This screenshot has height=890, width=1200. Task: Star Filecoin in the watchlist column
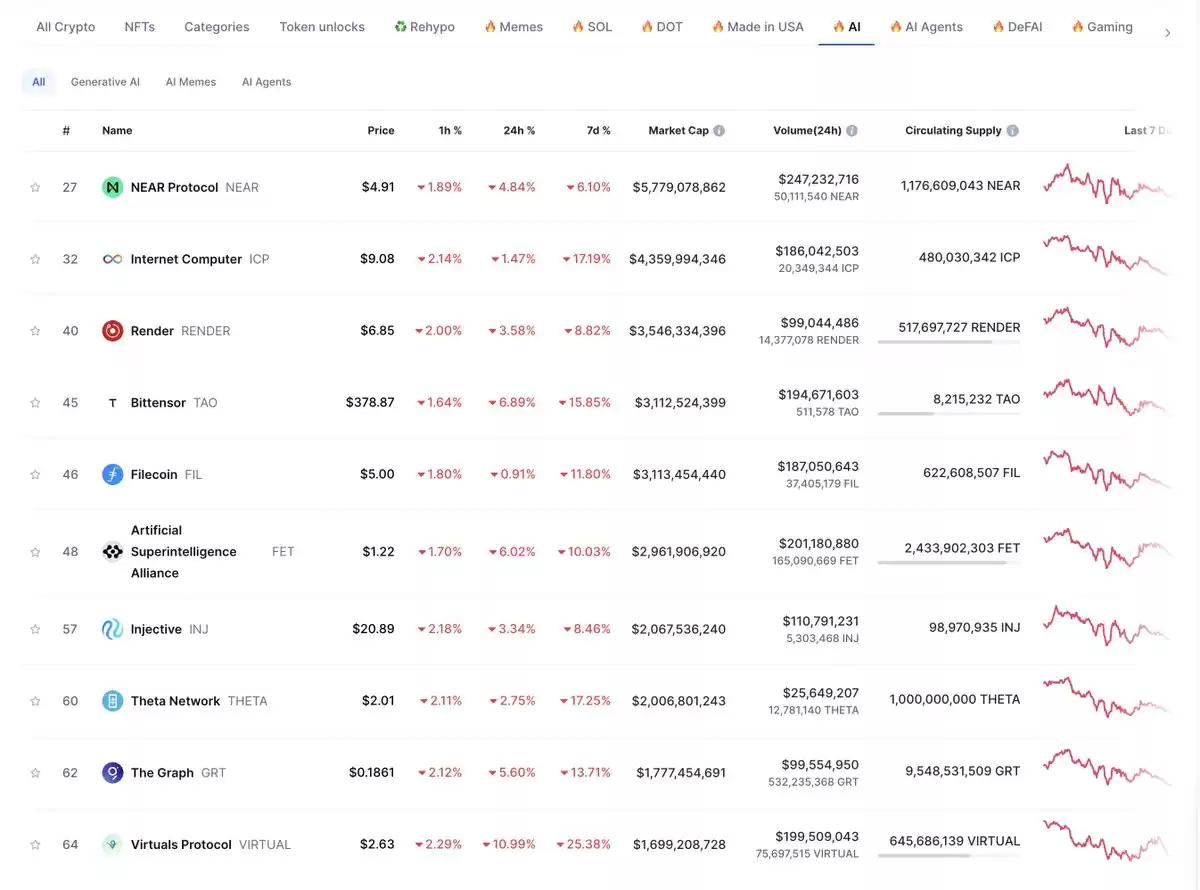click(x=35, y=474)
